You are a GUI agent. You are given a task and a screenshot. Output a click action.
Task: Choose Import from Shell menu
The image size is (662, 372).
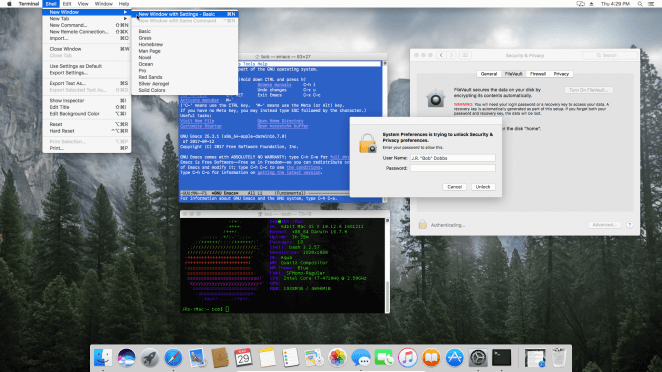87,38
